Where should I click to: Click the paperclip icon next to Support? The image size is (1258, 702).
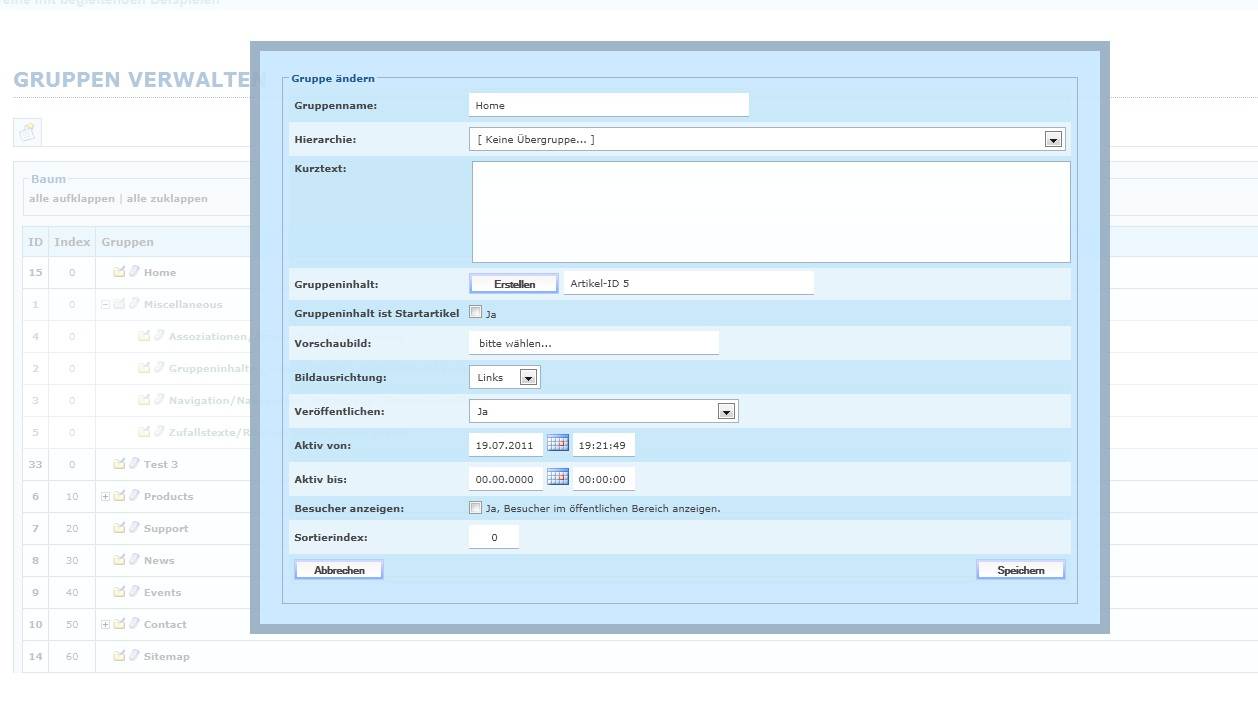(x=133, y=528)
